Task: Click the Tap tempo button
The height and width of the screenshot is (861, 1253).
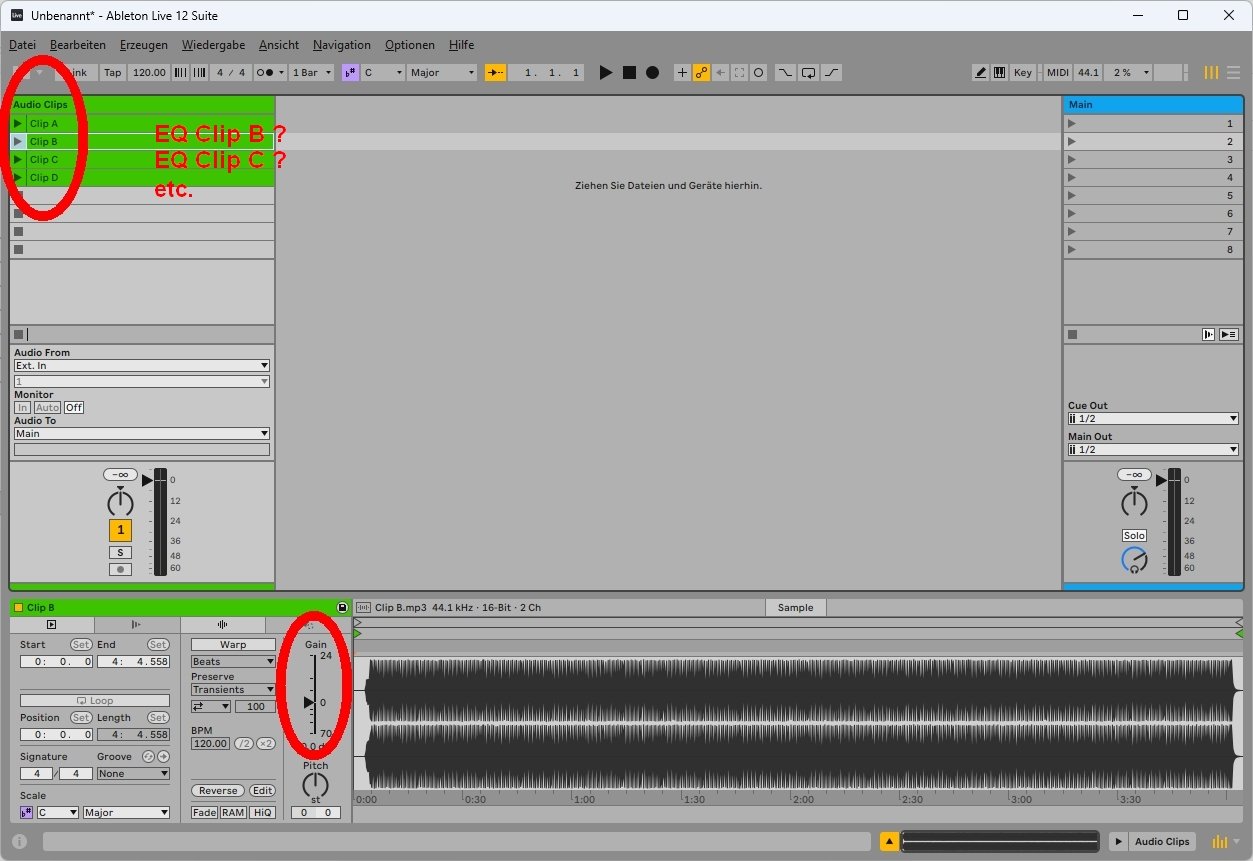Action: (112, 73)
